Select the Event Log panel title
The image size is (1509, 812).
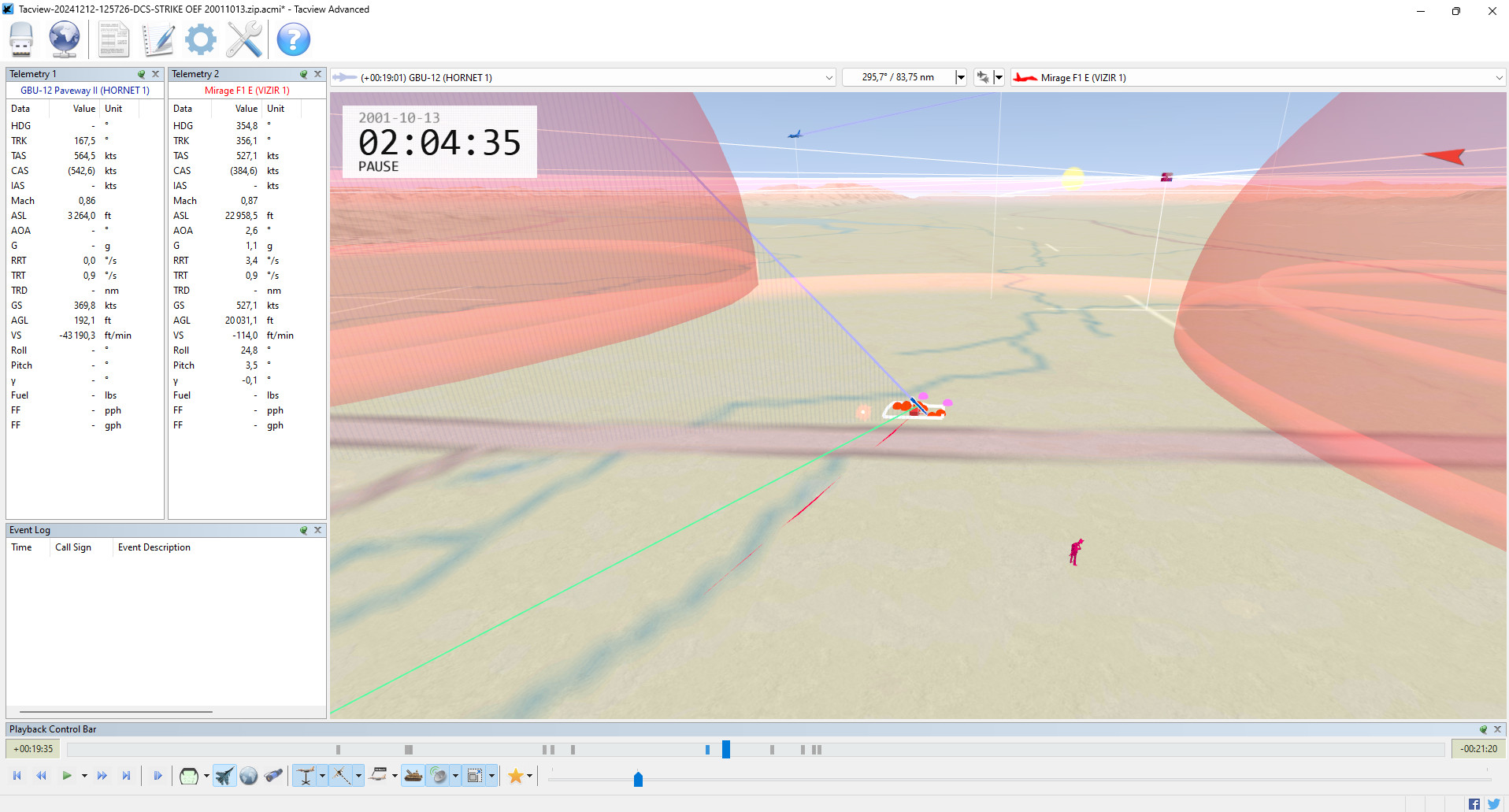[x=30, y=530]
